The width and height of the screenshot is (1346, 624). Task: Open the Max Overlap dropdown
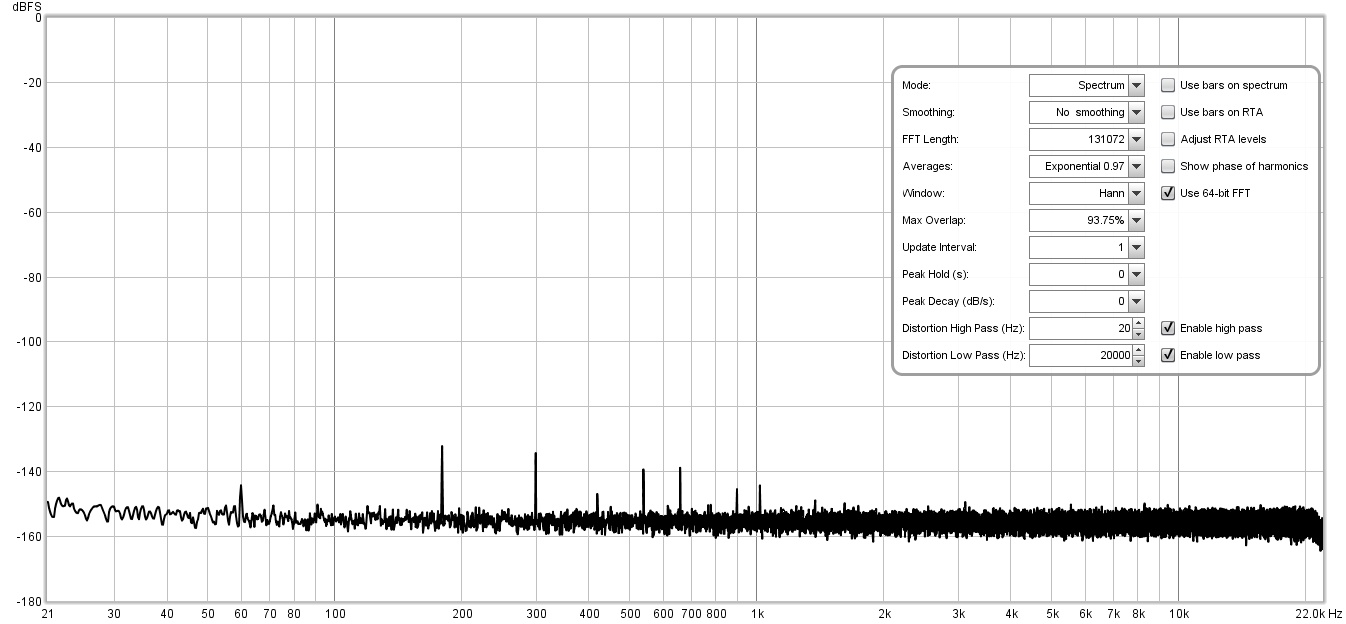click(1136, 221)
